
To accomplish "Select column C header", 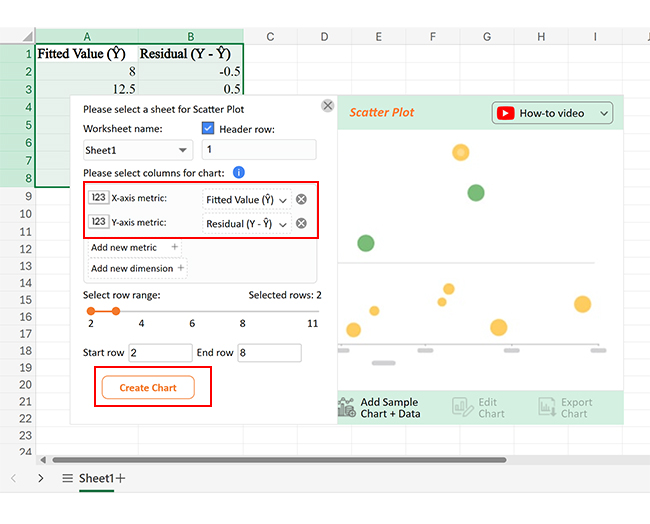I will click(x=270, y=36).
